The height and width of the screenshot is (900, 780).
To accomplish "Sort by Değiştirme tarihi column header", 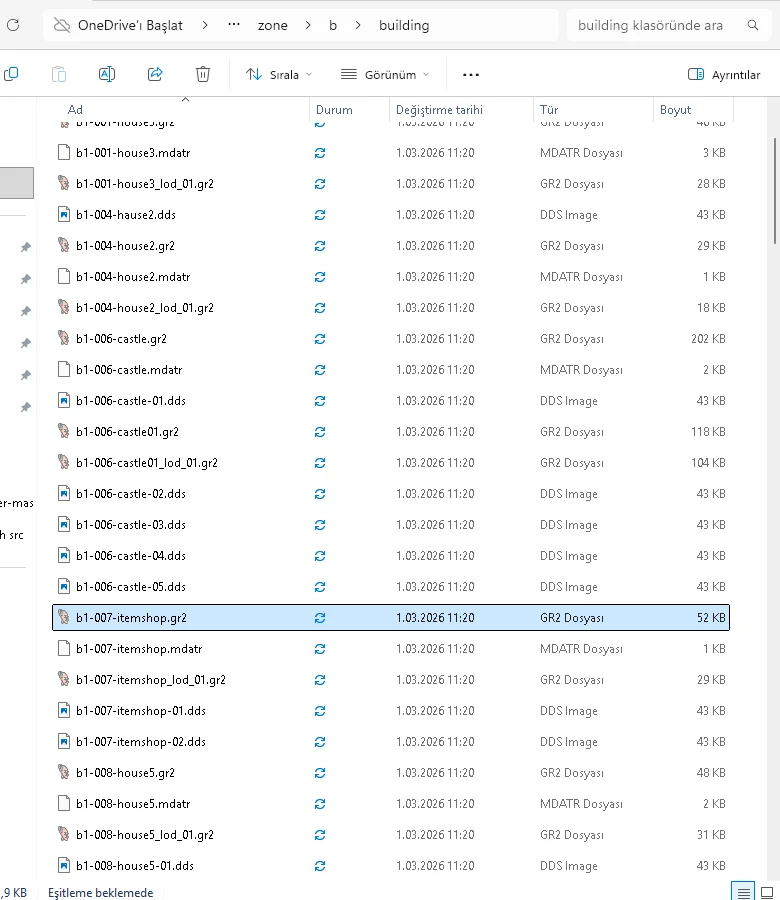I will (x=439, y=110).
